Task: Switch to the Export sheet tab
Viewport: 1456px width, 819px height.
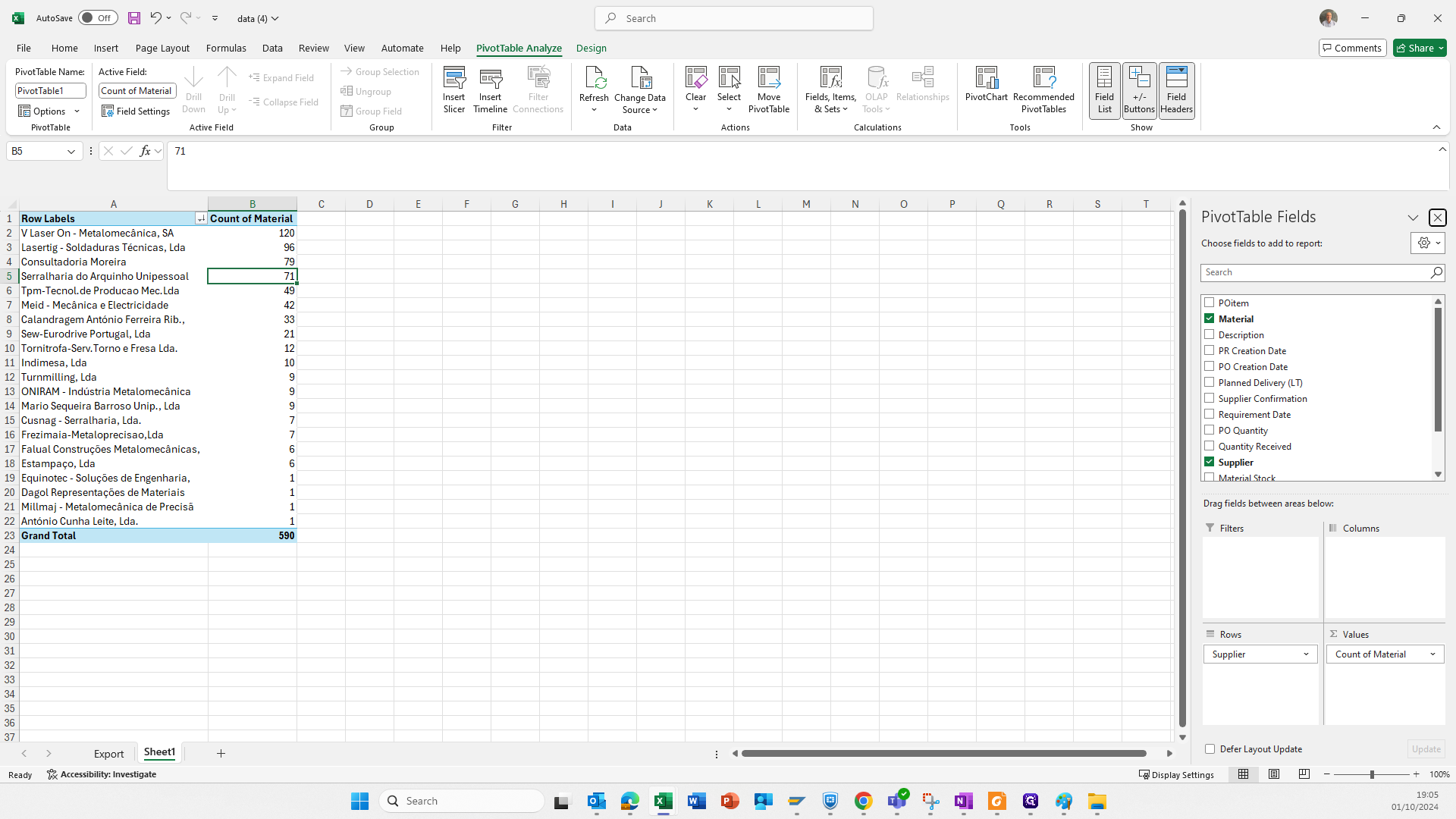Action: click(108, 754)
